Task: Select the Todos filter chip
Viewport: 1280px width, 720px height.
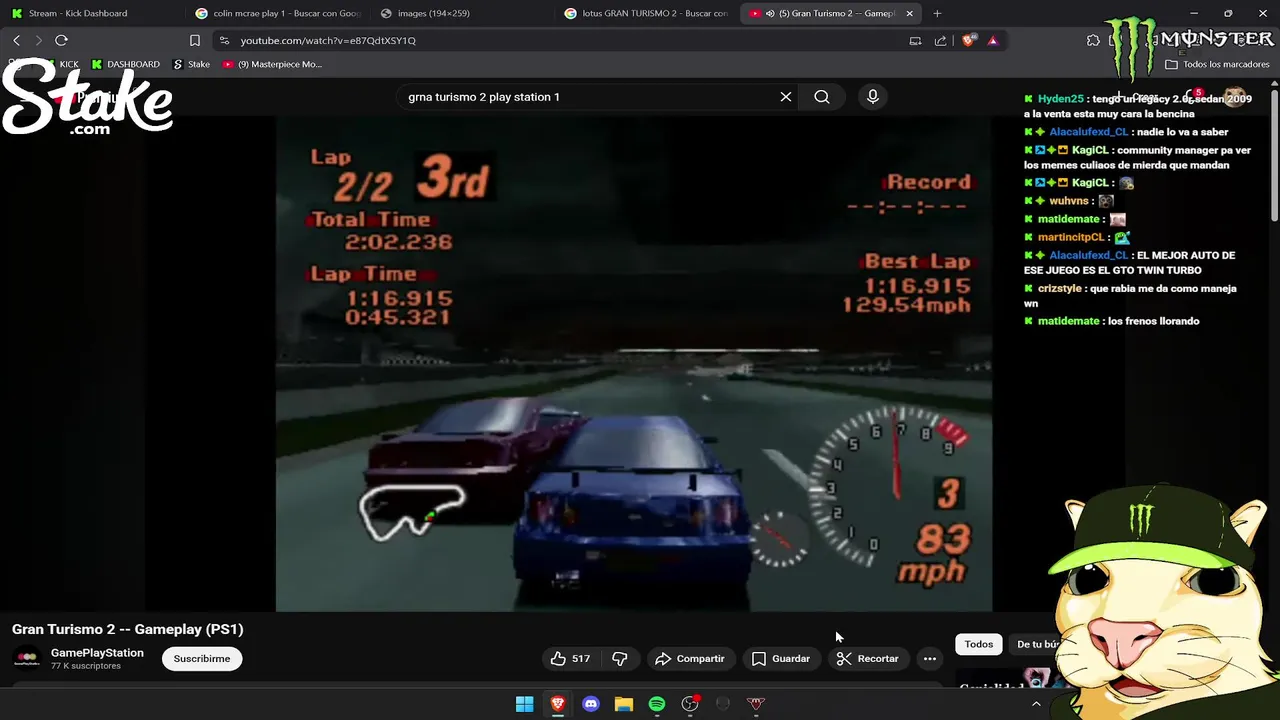Action: coord(979,644)
